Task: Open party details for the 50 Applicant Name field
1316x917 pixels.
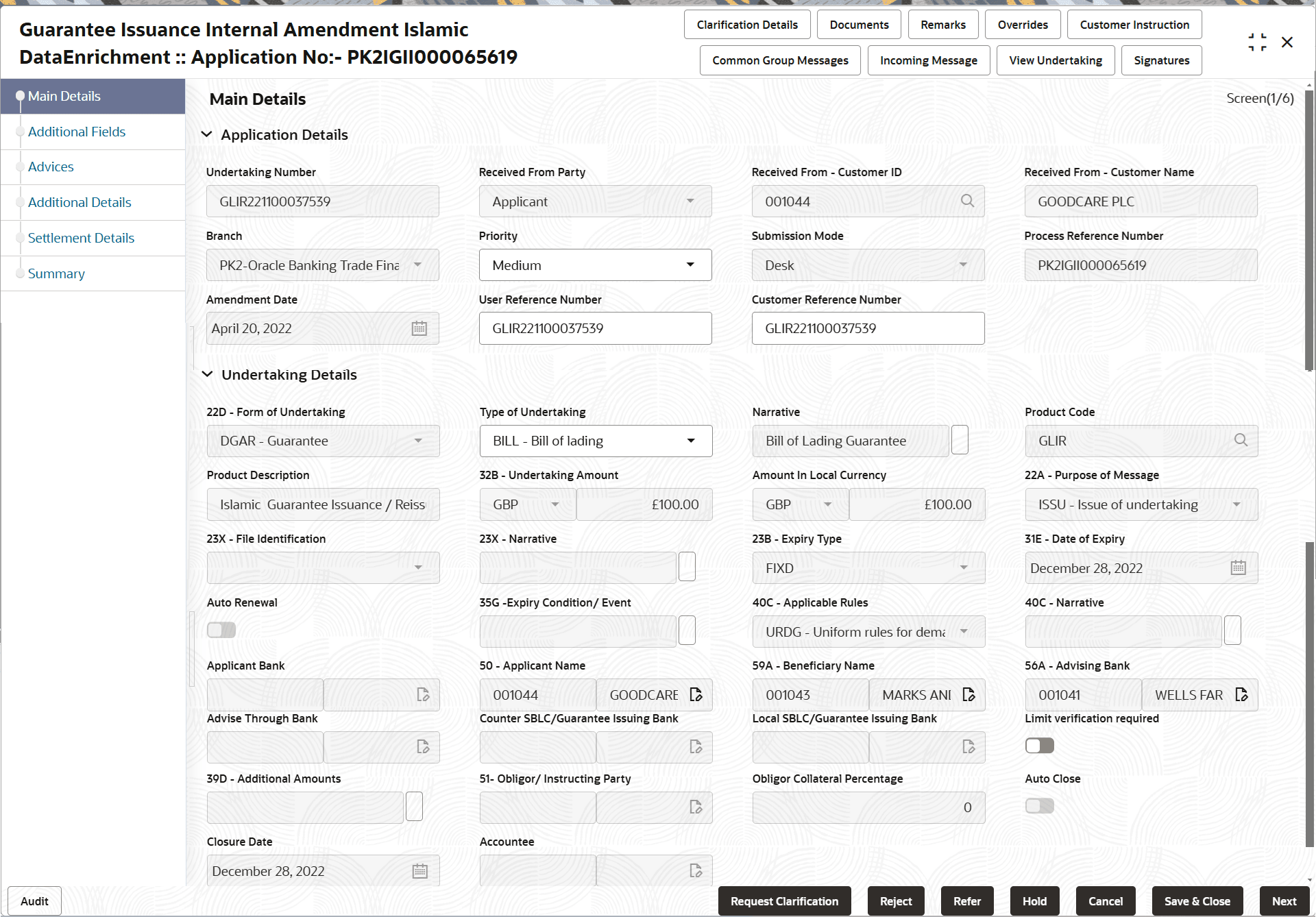Action: 695,694
